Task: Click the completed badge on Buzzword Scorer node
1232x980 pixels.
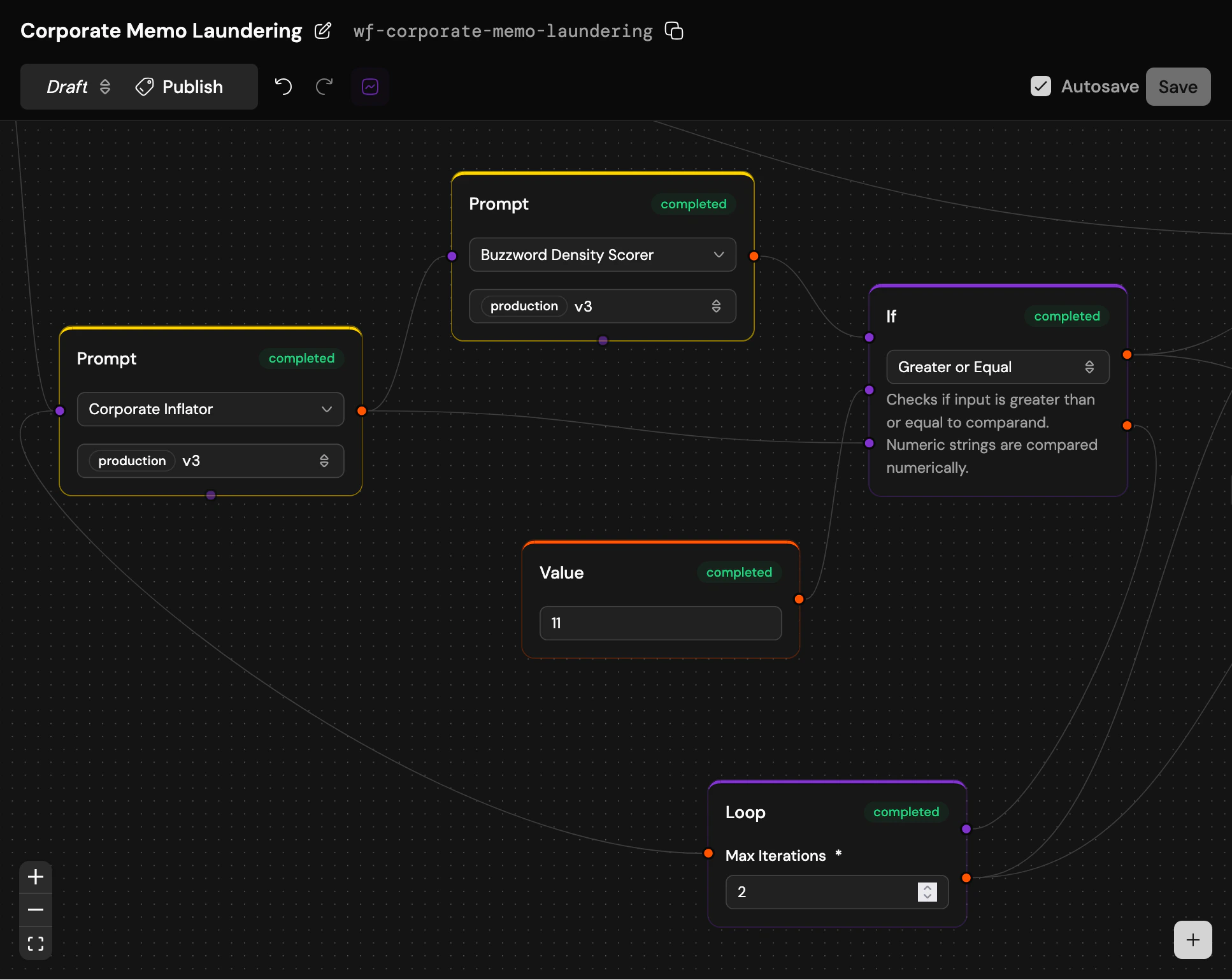Action: pyautogui.click(x=693, y=204)
